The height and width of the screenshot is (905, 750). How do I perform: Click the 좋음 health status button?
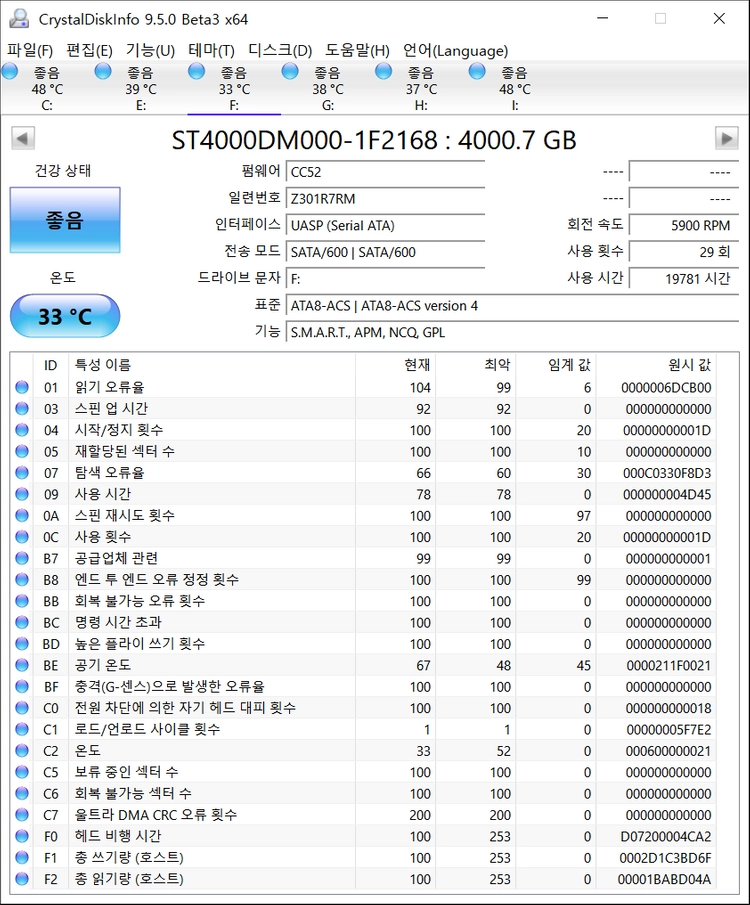[x=65, y=220]
